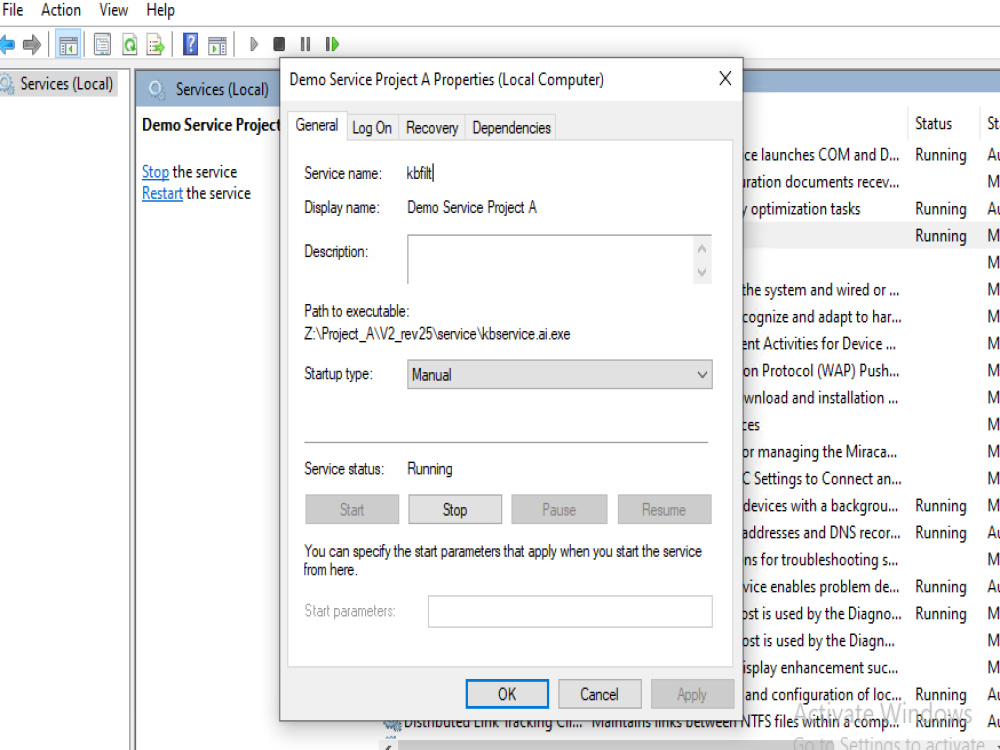The image size is (1000, 750).
Task: Click the Description scroll down arrow
Action: [x=702, y=272]
